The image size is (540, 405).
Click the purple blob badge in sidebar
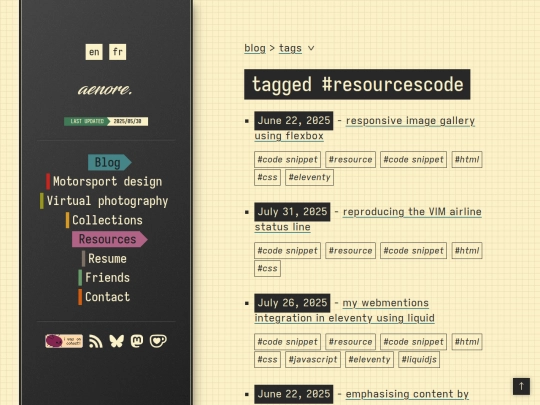(x=64, y=341)
